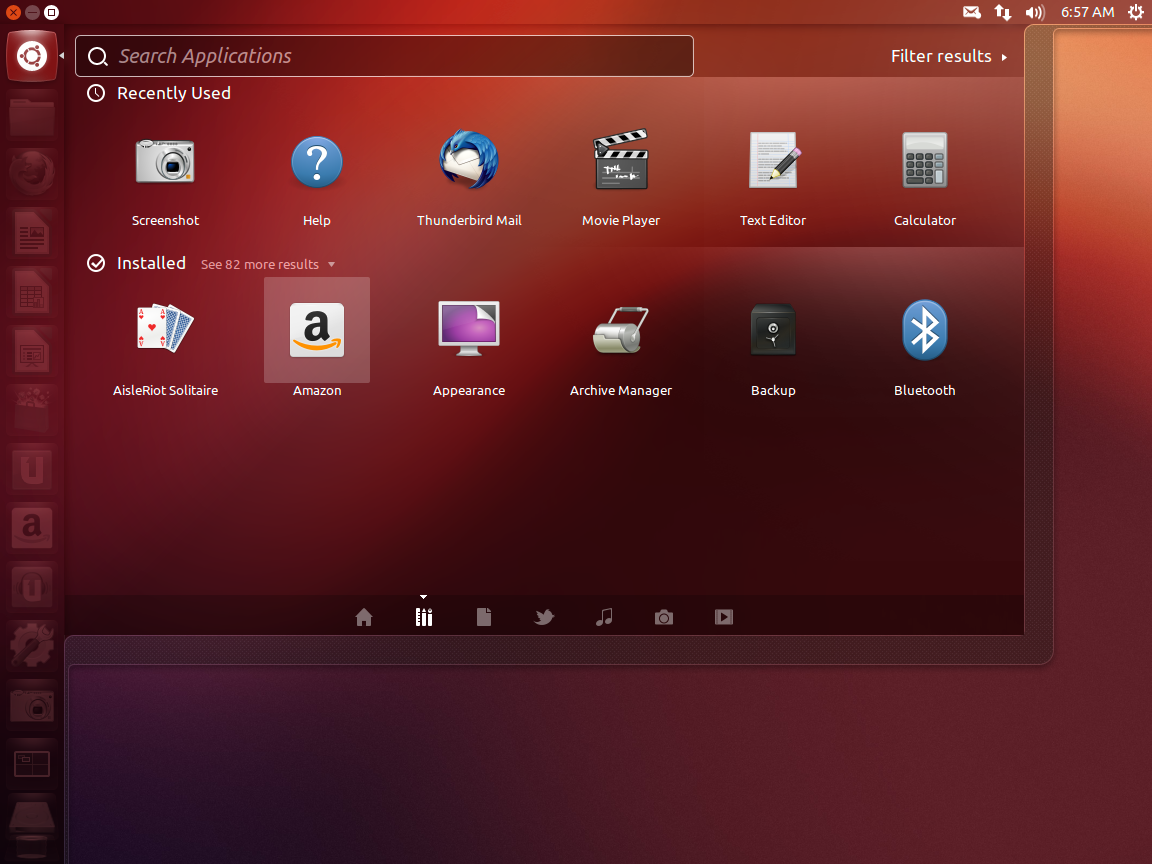Screen dimensions: 1152x864
Task: Open the Text Editor app
Action: [773, 161]
